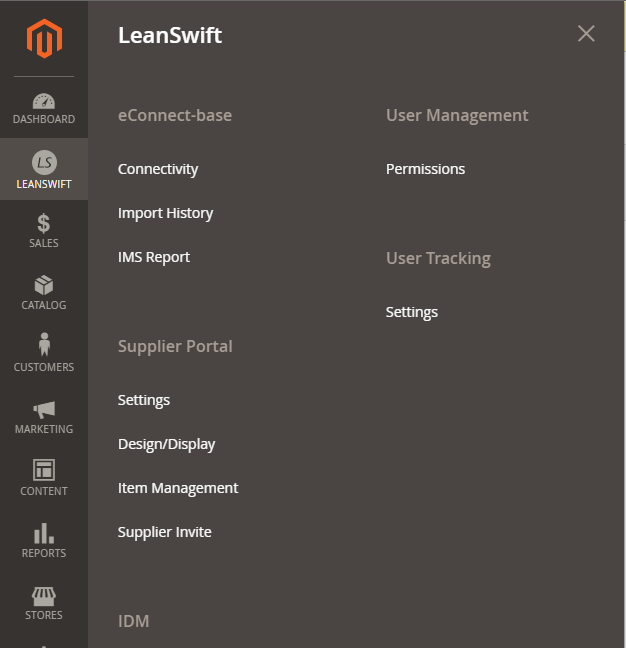
Task: Open the Content layout icon
Action: [x=44, y=470]
